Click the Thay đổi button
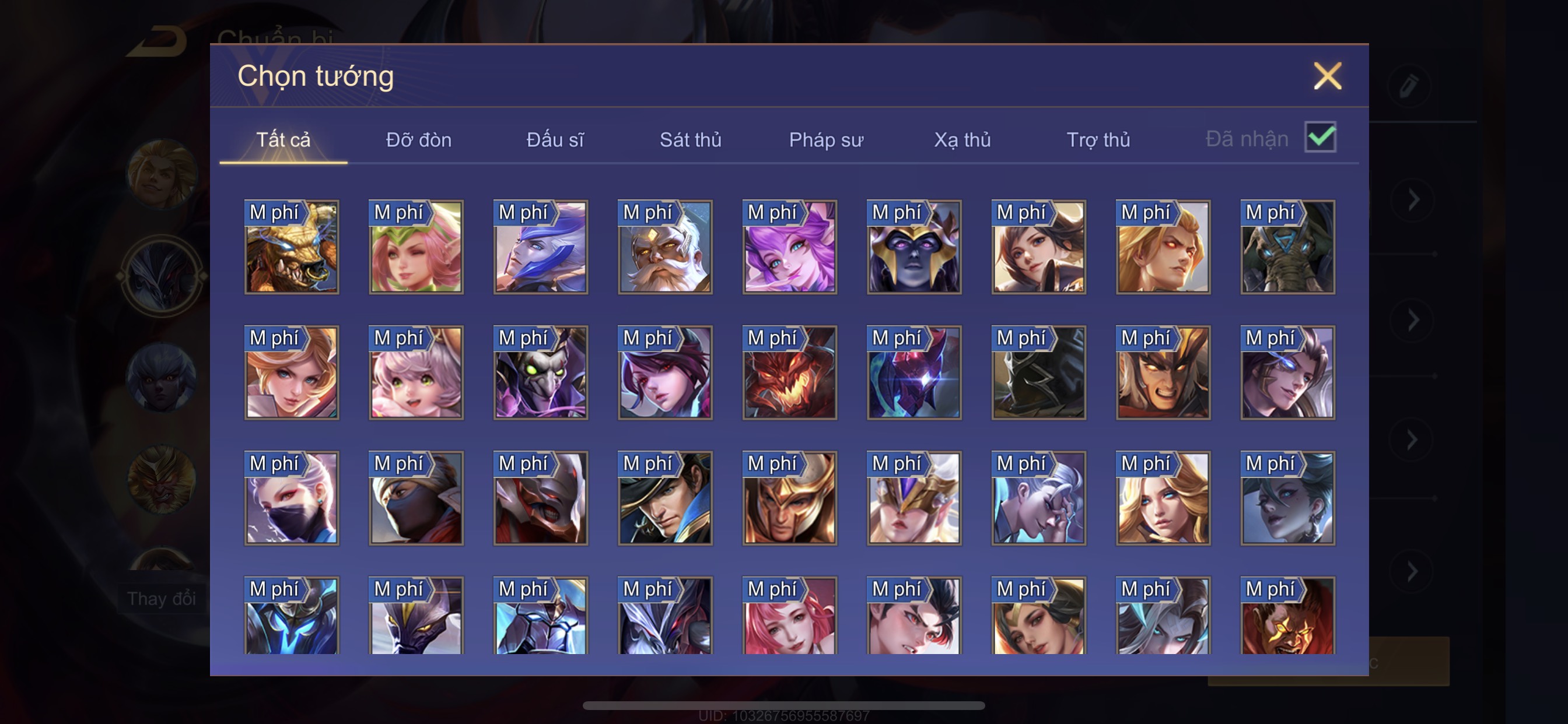The height and width of the screenshot is (724, 1568). pos(162,598)
